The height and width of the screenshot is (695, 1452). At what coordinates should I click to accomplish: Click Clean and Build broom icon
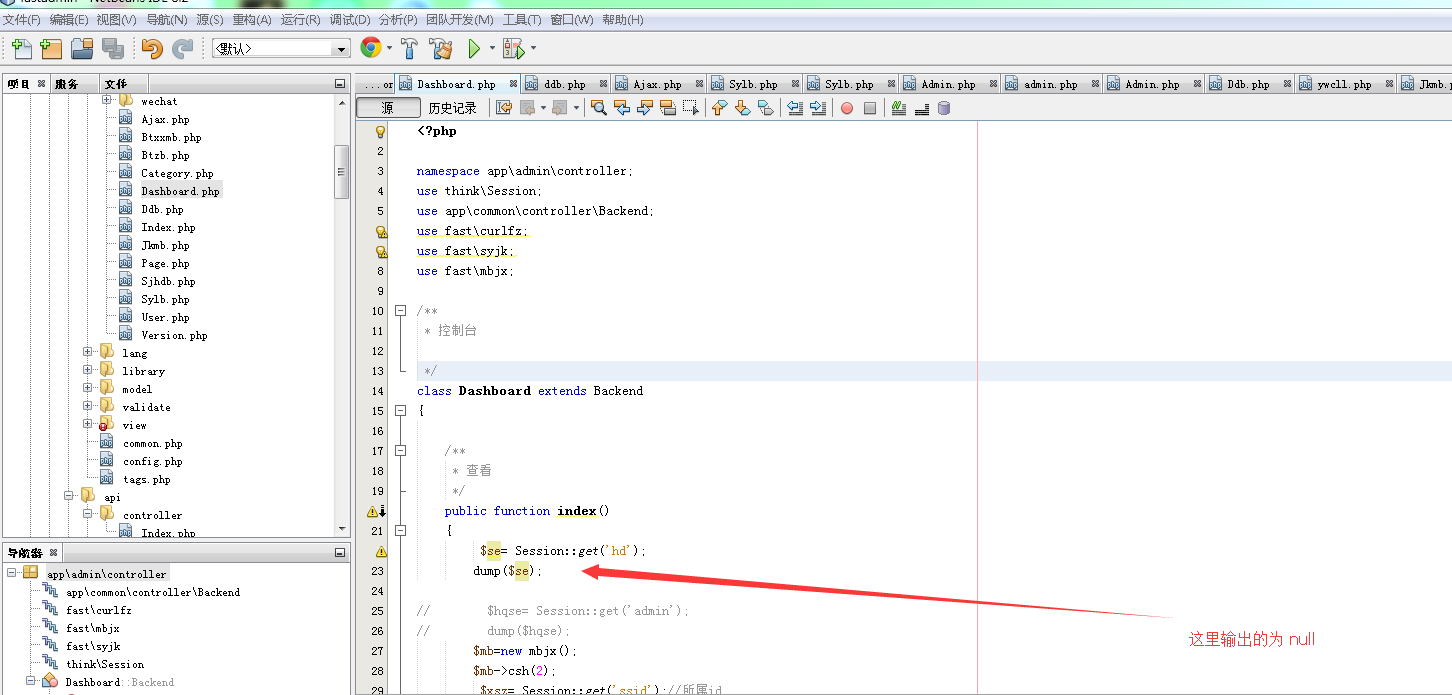click(440, 48)
